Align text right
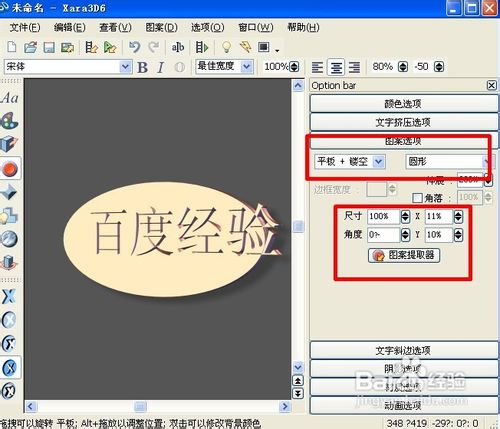 point(354,67)
